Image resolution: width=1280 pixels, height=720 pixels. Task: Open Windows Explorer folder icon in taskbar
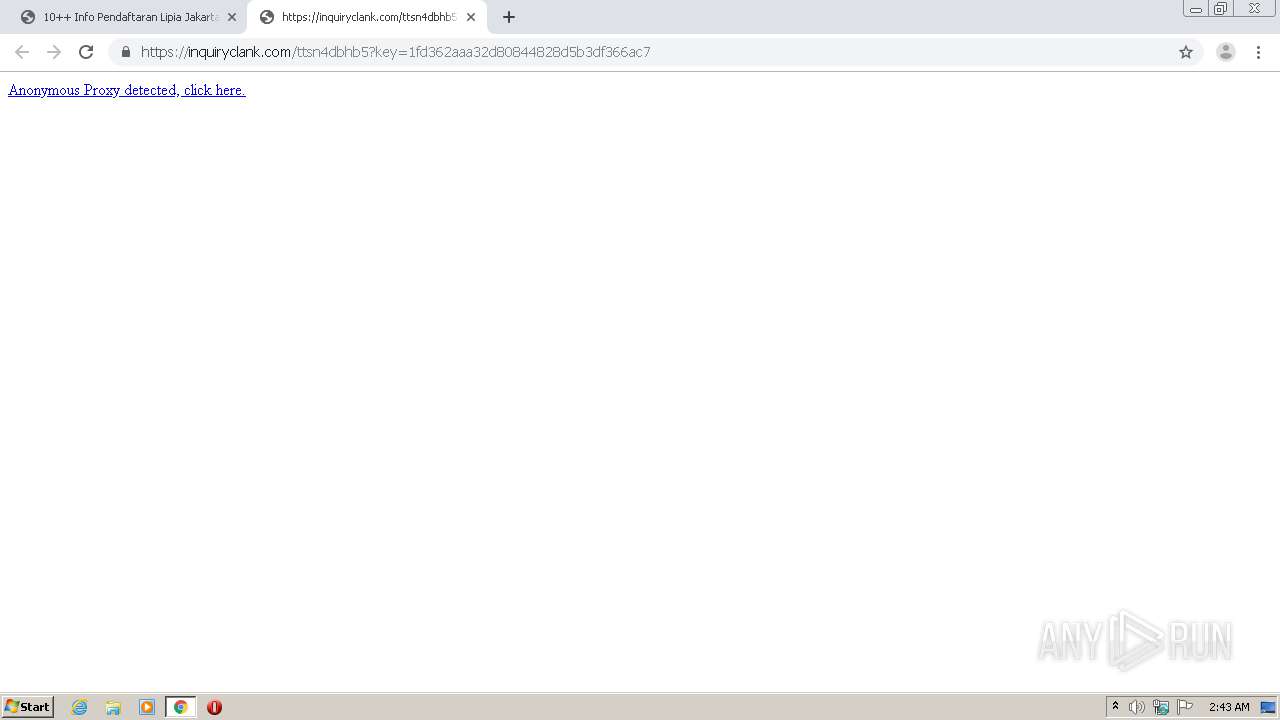[113, 707]
